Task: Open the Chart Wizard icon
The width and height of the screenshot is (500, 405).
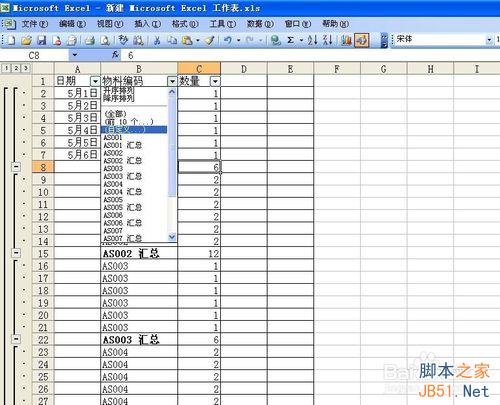Action: click(x=346, y=40)
